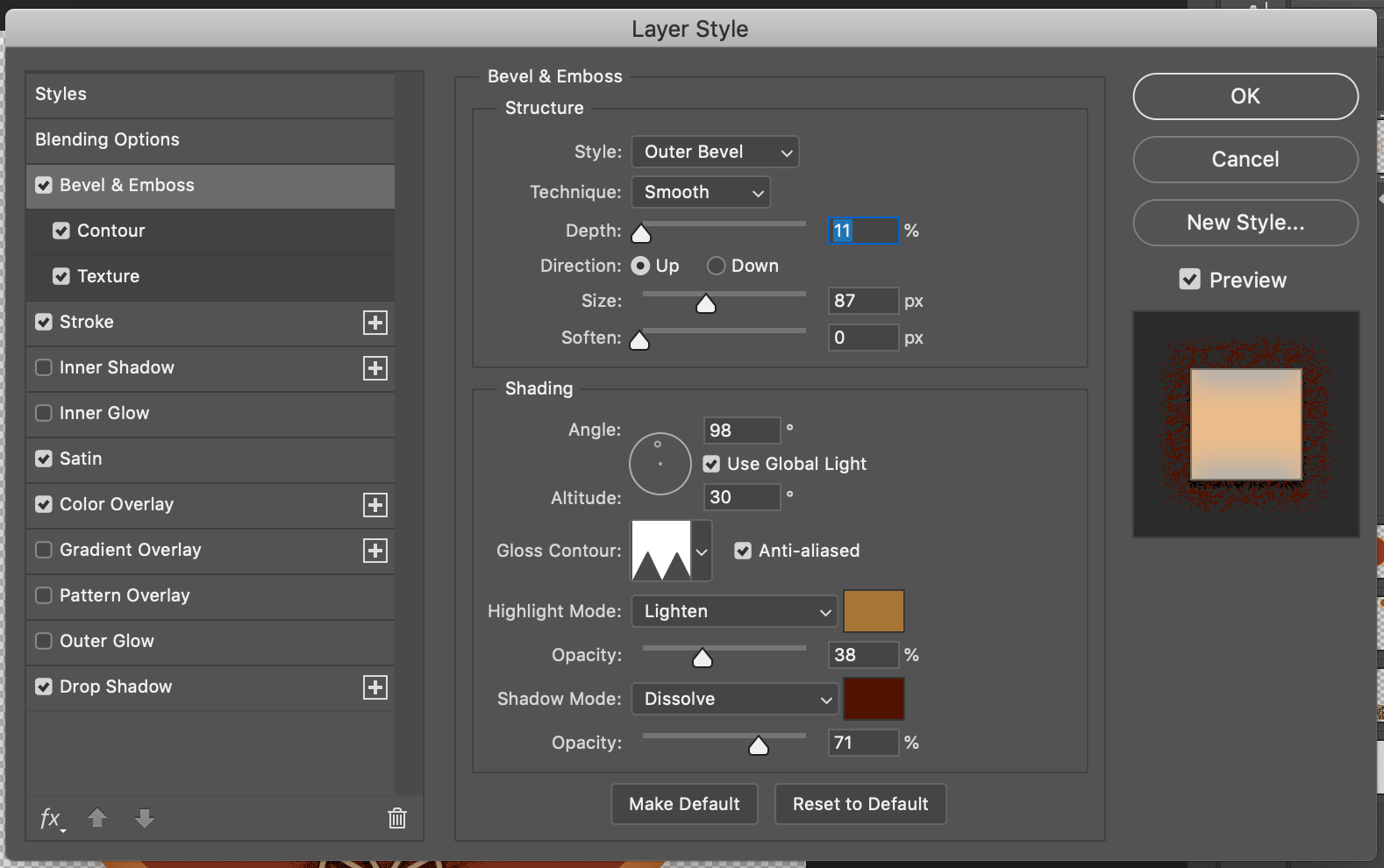Click the plus icon beside Stroke

375,323
